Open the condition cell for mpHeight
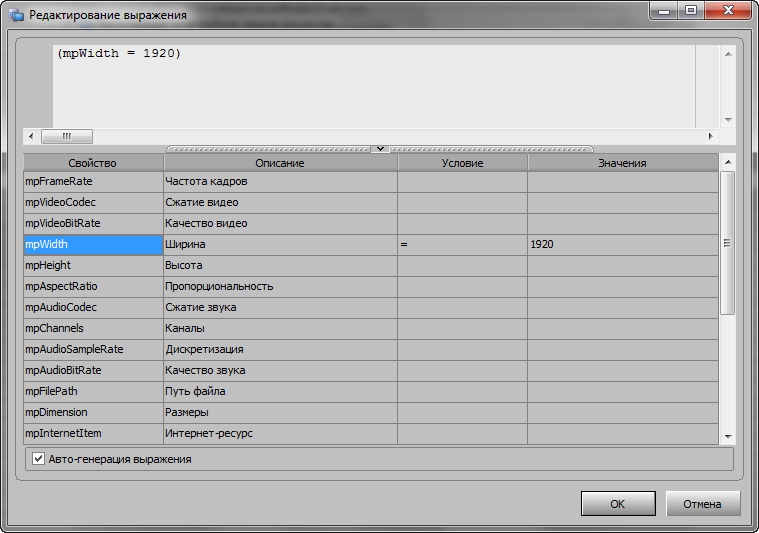 [x=462, y=266]
